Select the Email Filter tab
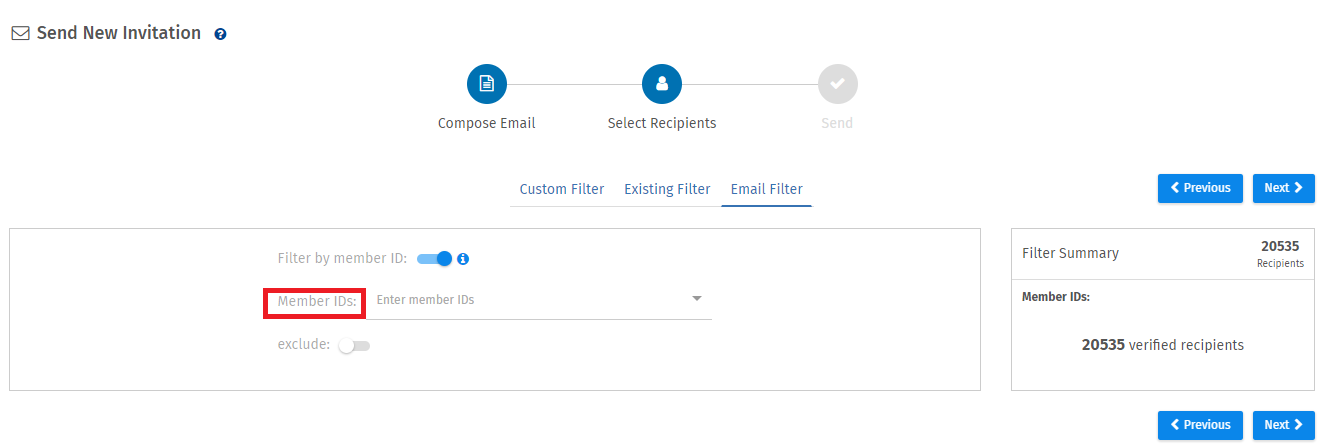The height and width of the screenshot is (447, 1324). click(766, 189)
